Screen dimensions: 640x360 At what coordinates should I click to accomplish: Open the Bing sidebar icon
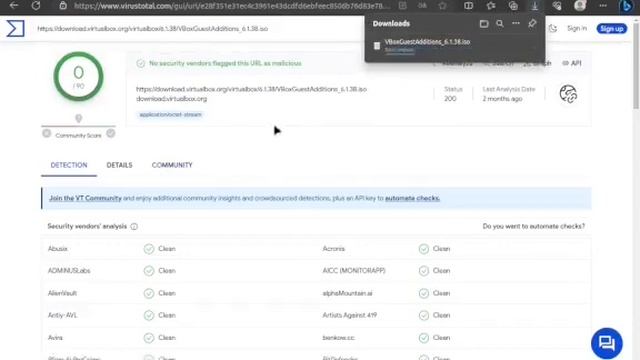(x=626, y=6)
